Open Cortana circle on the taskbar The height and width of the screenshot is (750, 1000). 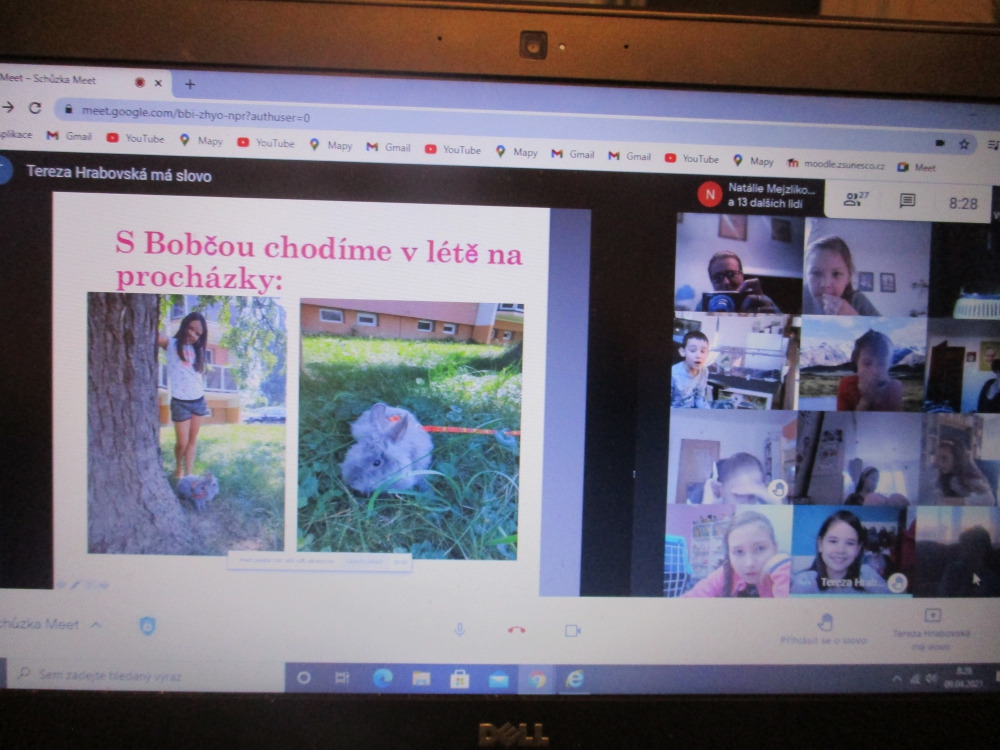tap(304, 677)
